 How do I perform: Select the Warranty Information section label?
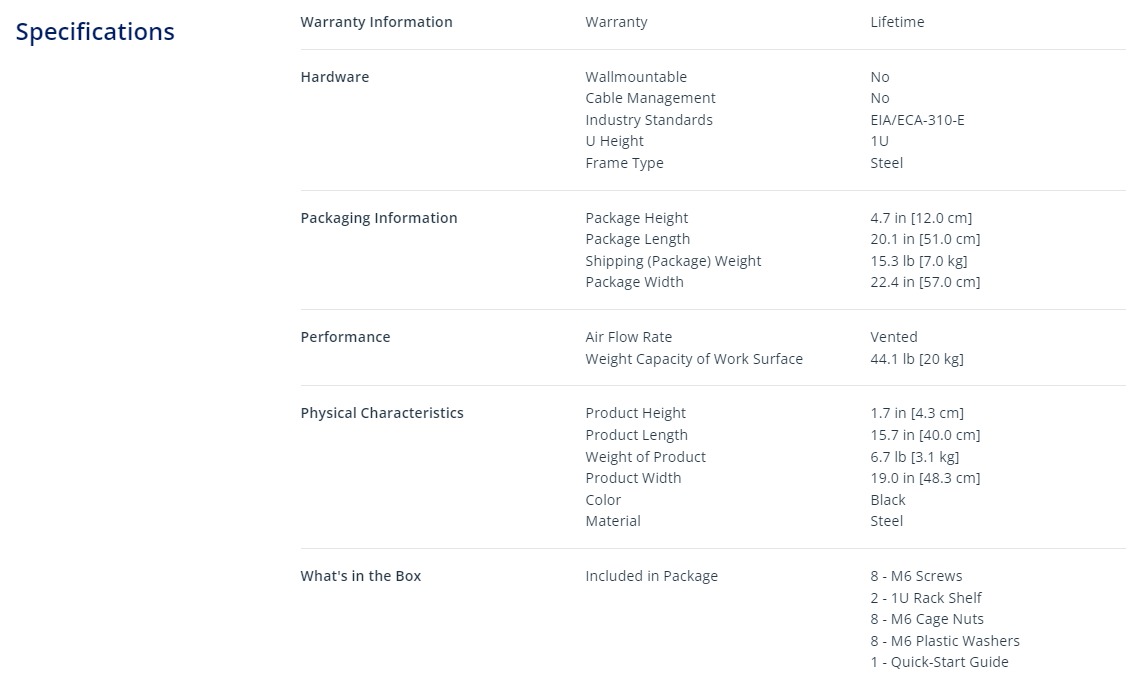[376, 22]
